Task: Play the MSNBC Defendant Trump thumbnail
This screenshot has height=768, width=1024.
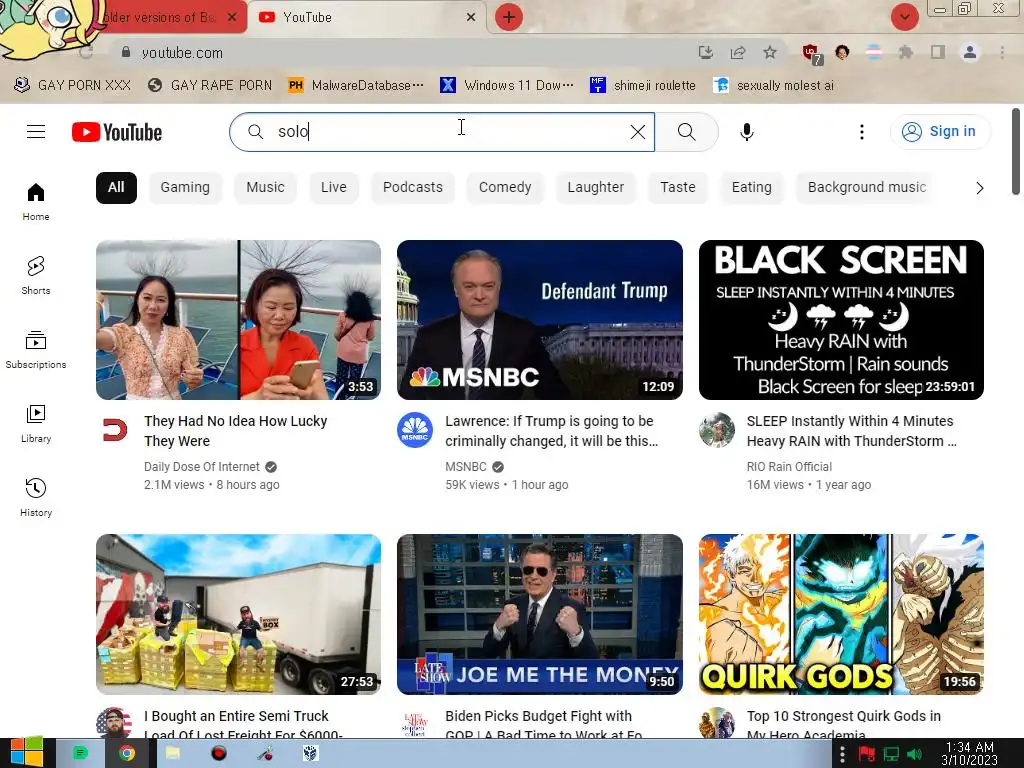Action: pos(539,320)
